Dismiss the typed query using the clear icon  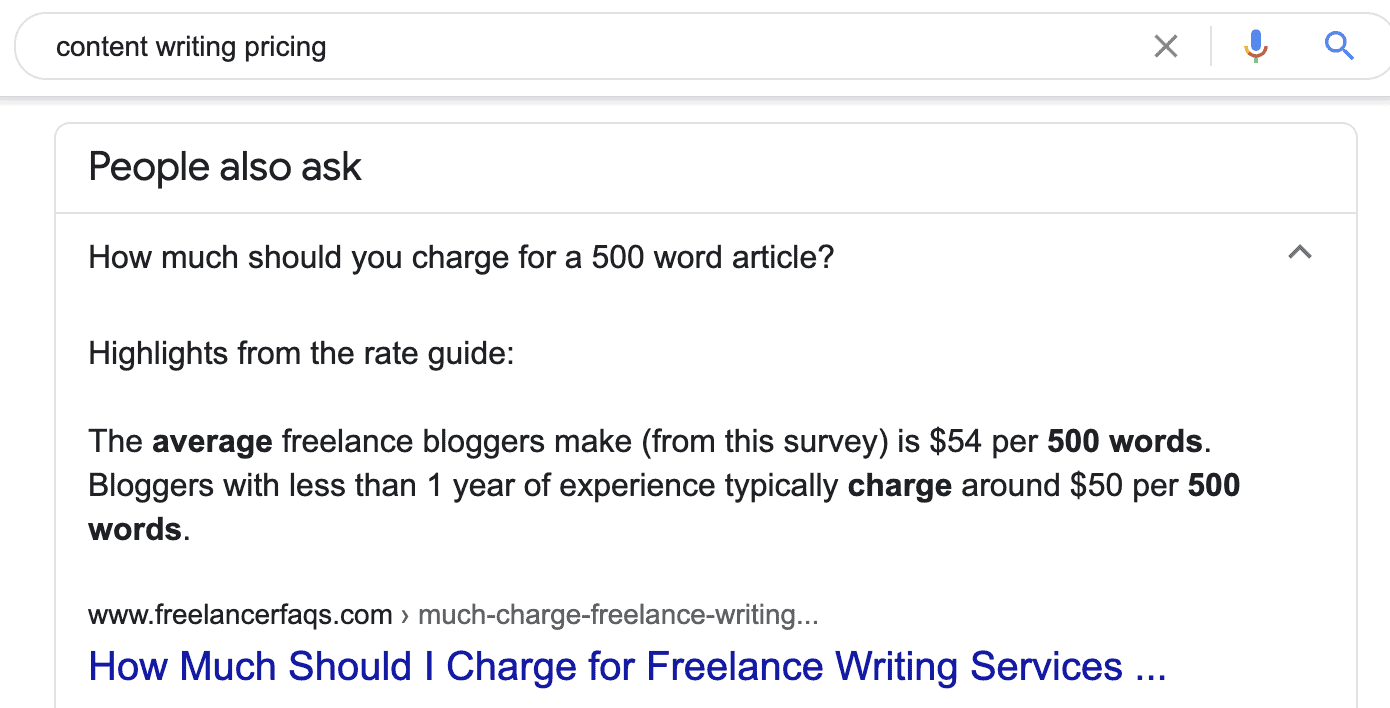coord(1165,46)
